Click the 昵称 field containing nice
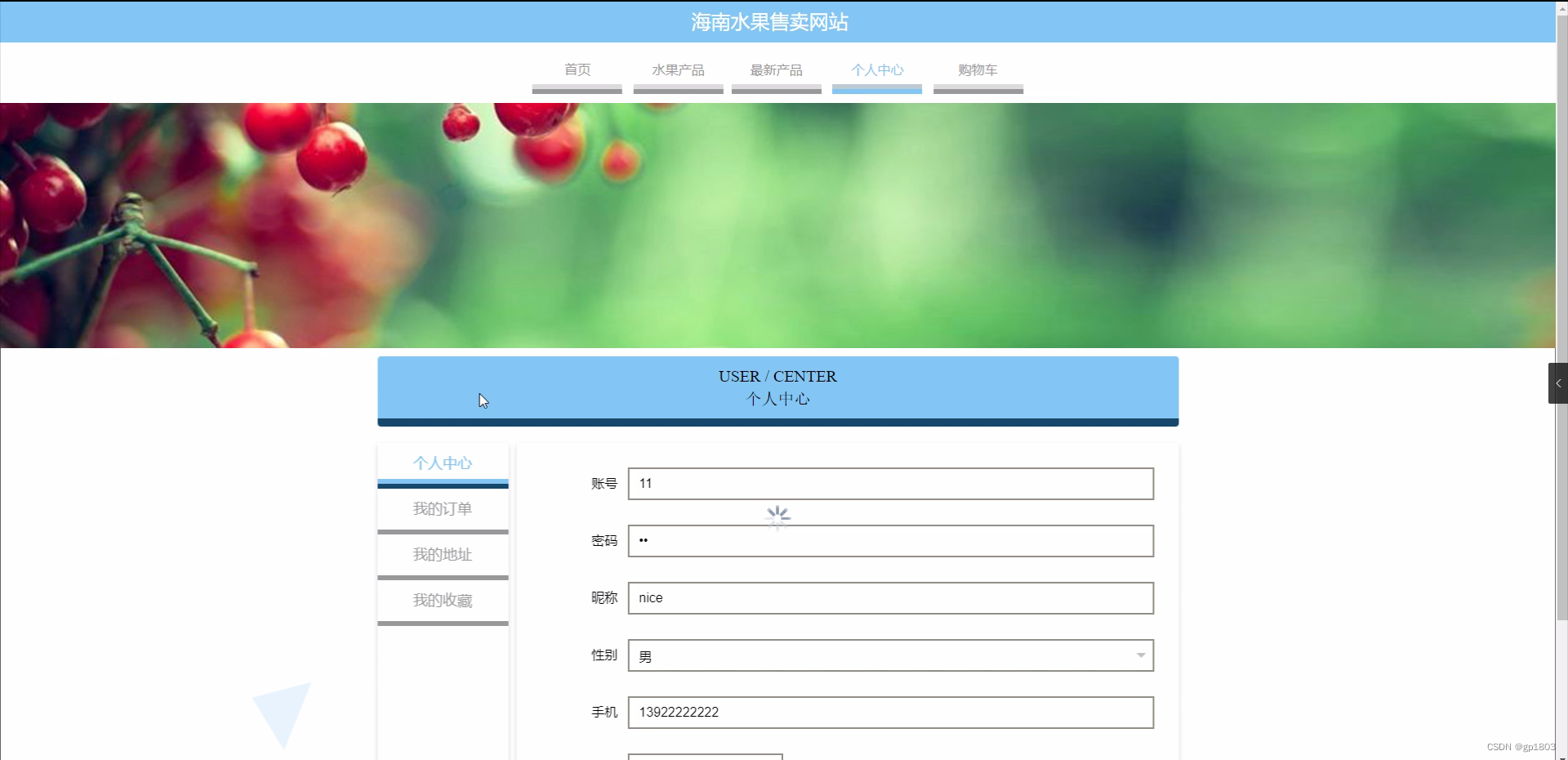Image resolution: width=1568 pixels, height=760 pixels. pyautogui.click(x=889, y=597)
